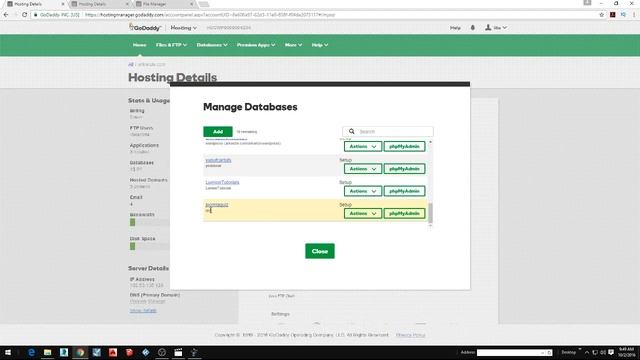Click the taskbar clock and date

[x=626, y=352]
